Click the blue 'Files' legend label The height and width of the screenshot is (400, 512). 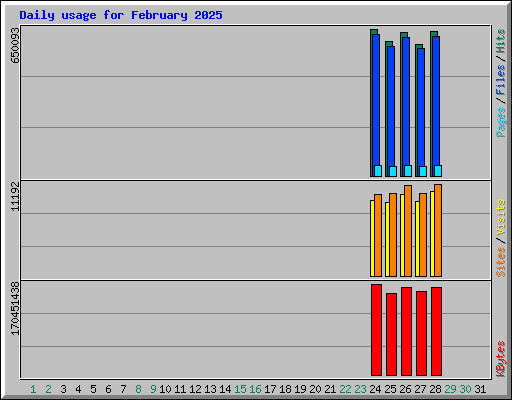(x=501, y=79)
